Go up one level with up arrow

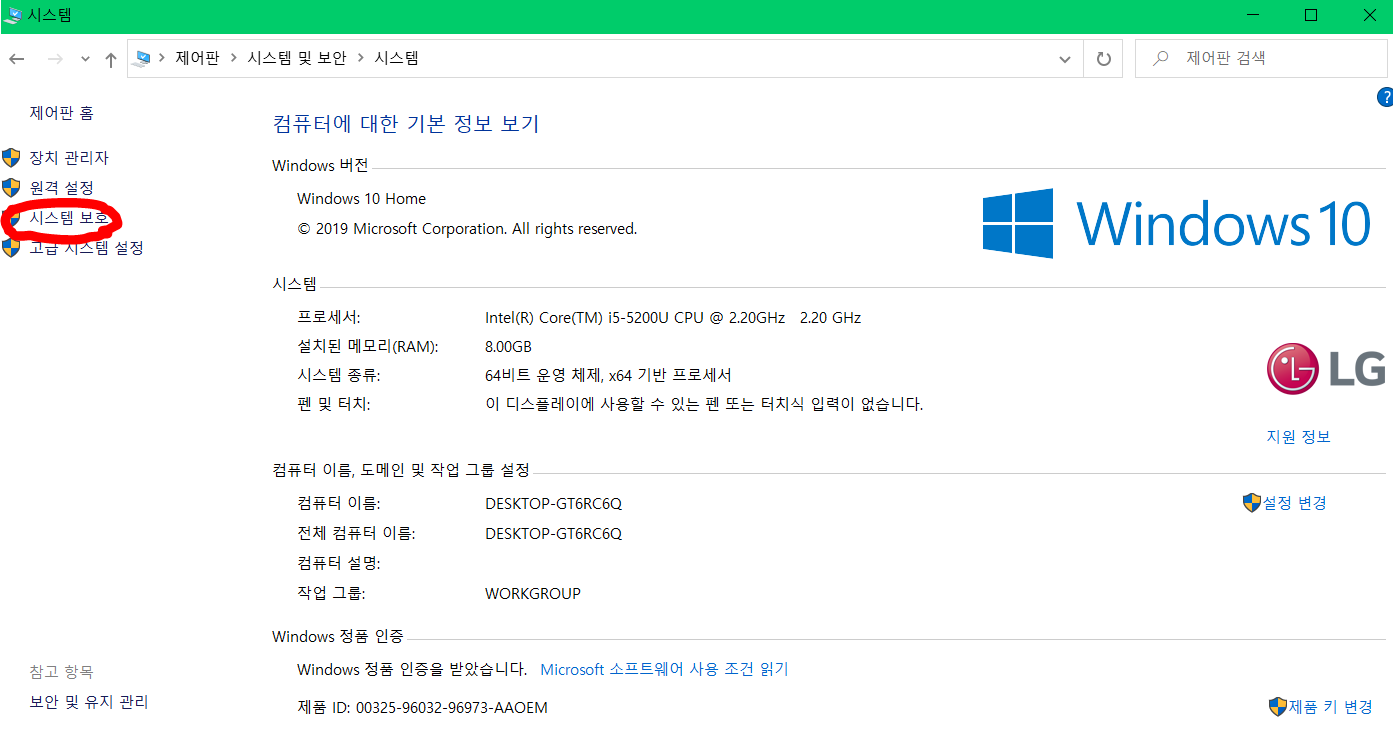[111, 59]
